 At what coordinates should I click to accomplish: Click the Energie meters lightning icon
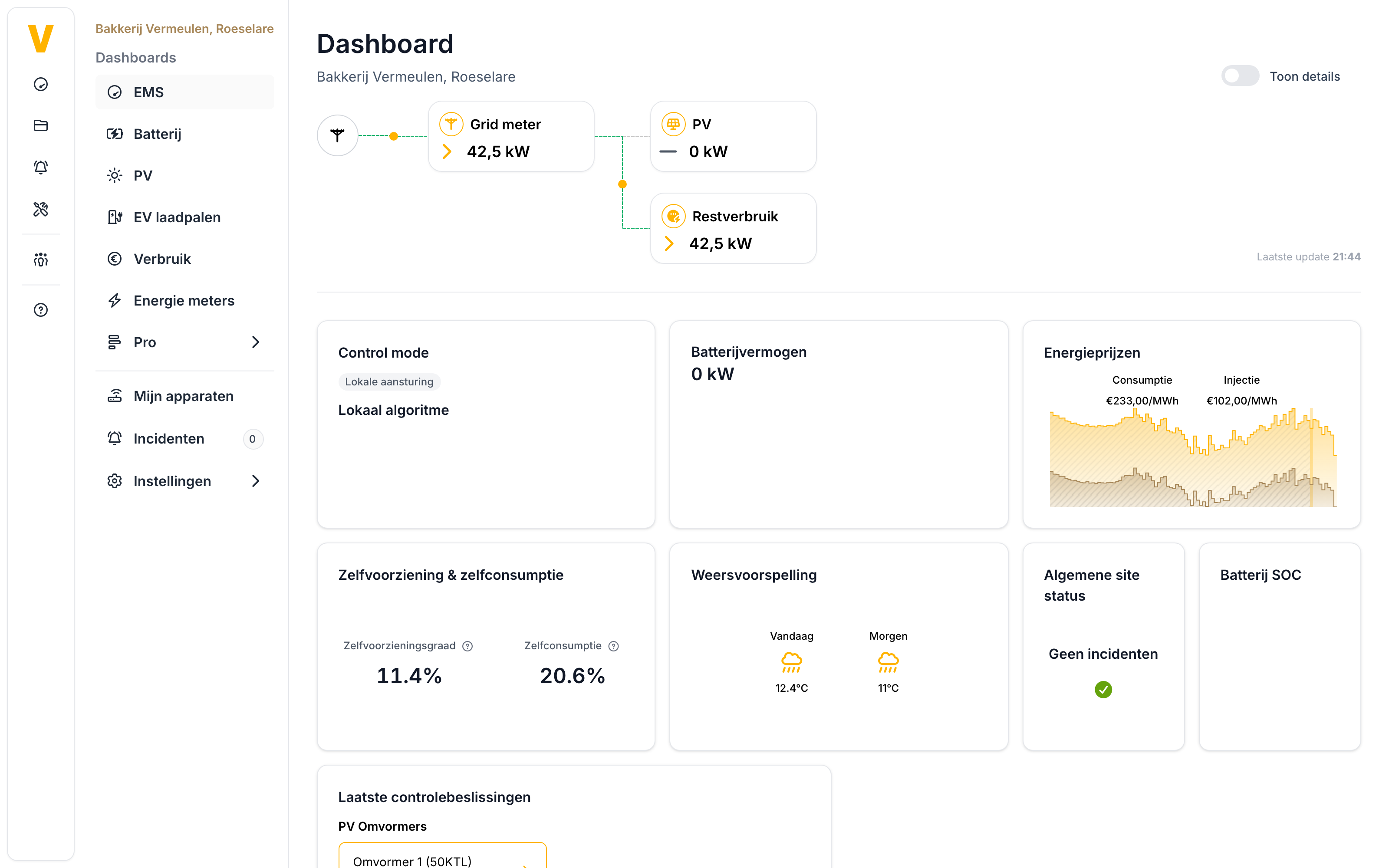click(x=115, y=300)
